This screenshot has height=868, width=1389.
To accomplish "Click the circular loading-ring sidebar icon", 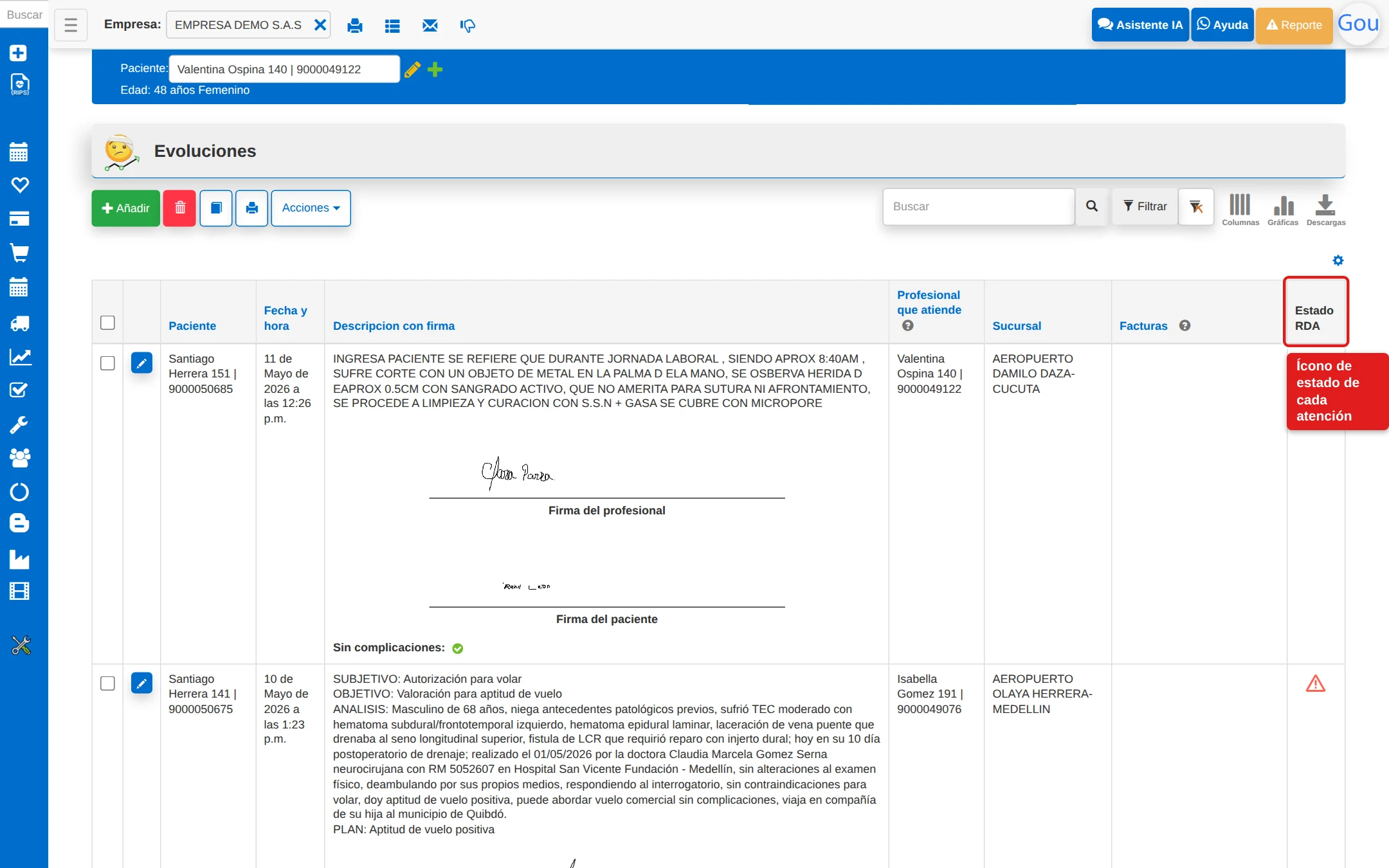I will (x=19, y=492).
